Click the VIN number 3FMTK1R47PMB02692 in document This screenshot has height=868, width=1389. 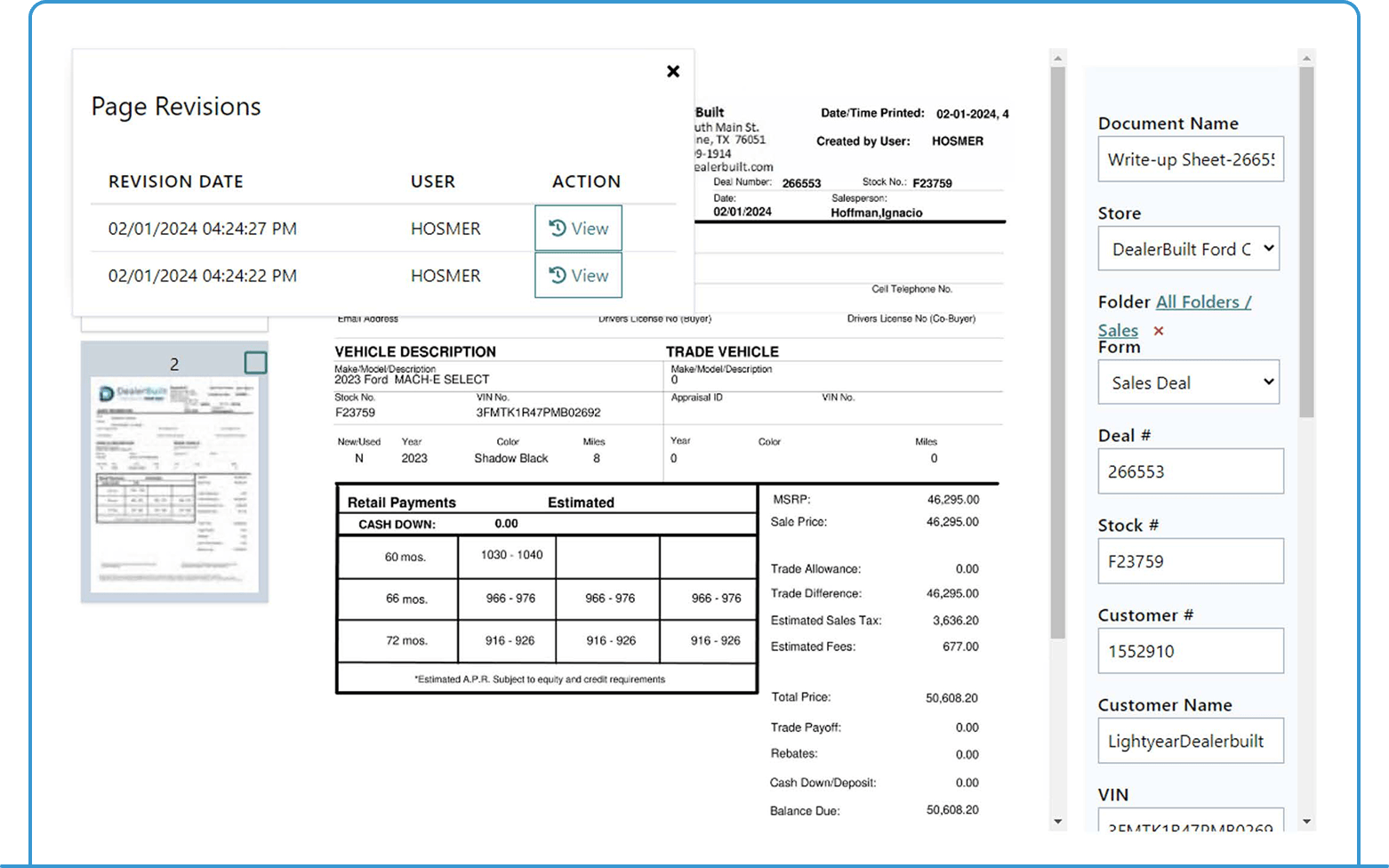(x=538, y=413)
